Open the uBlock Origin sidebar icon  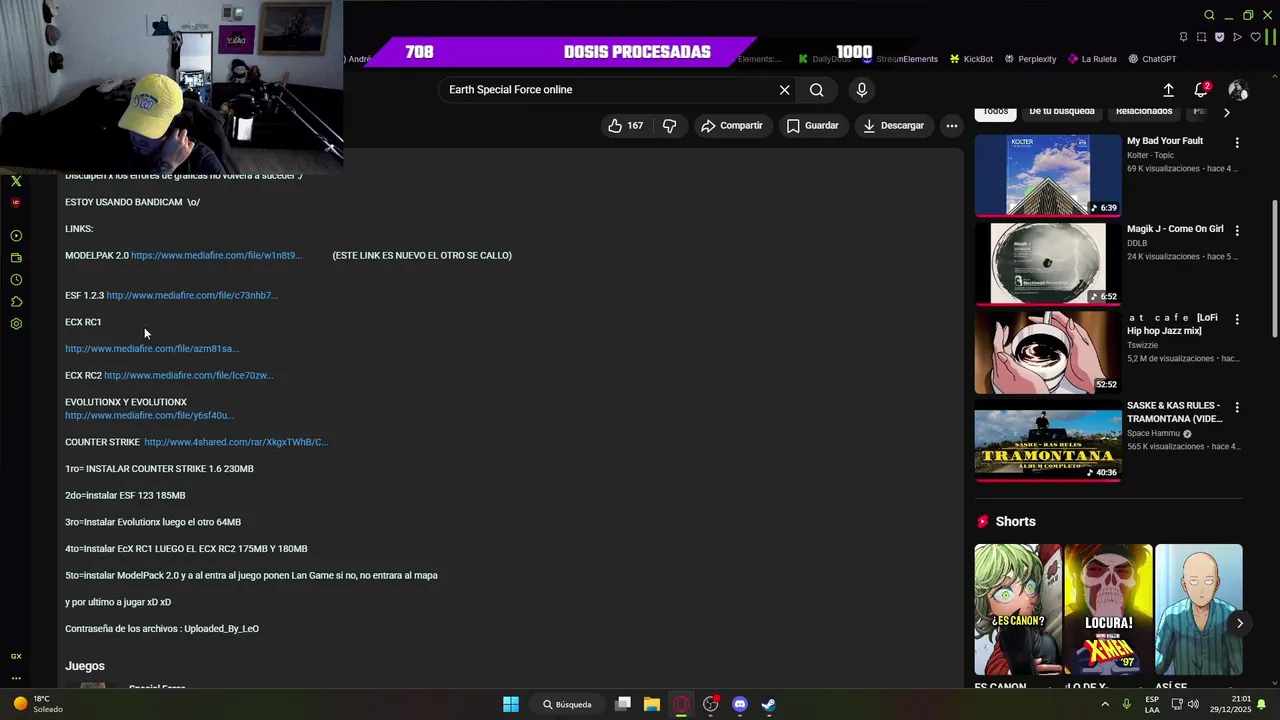click(x=16, y=202)
